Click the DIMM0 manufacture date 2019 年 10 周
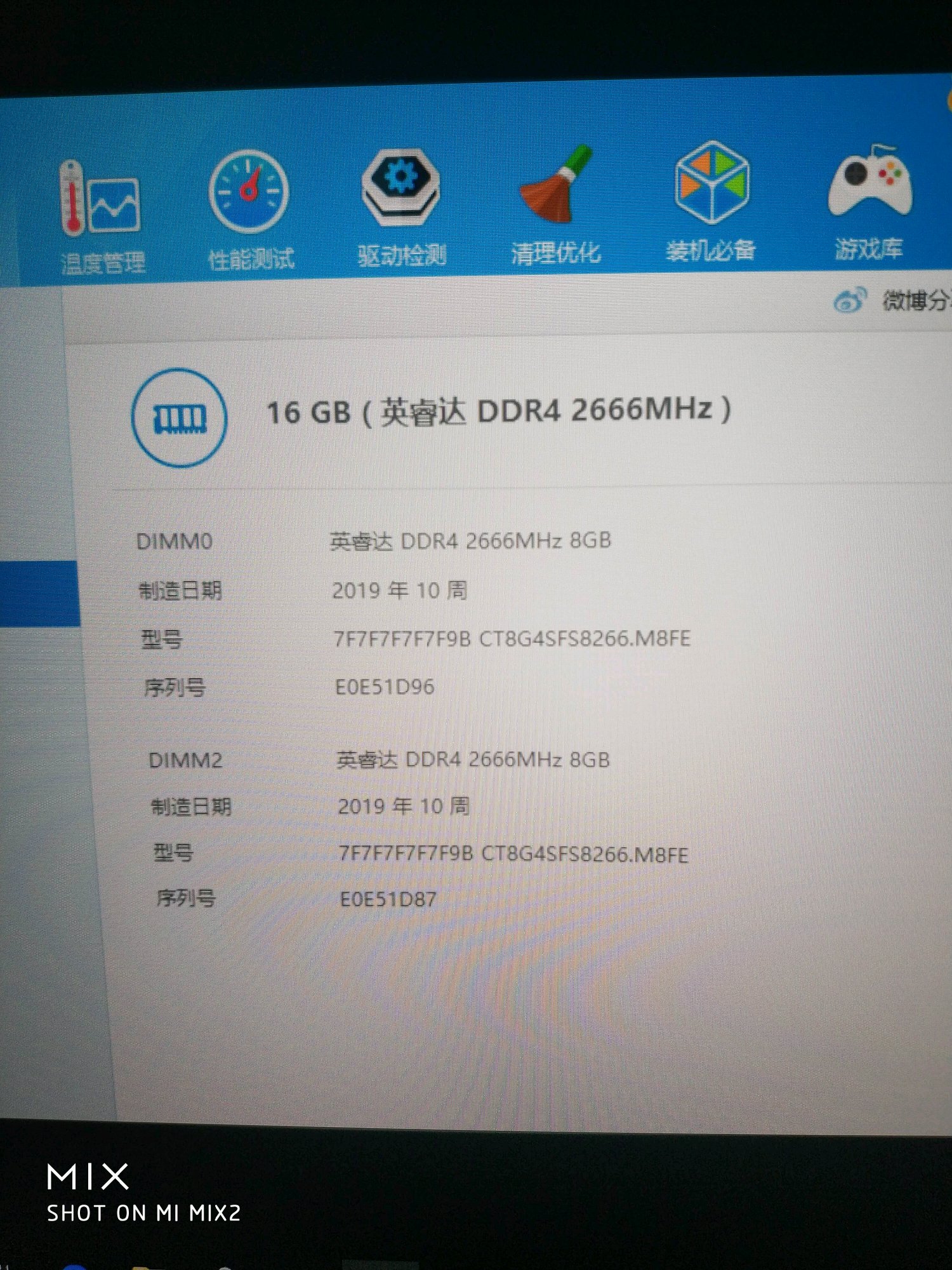The image size is (952, 1270). click(400, 591)
